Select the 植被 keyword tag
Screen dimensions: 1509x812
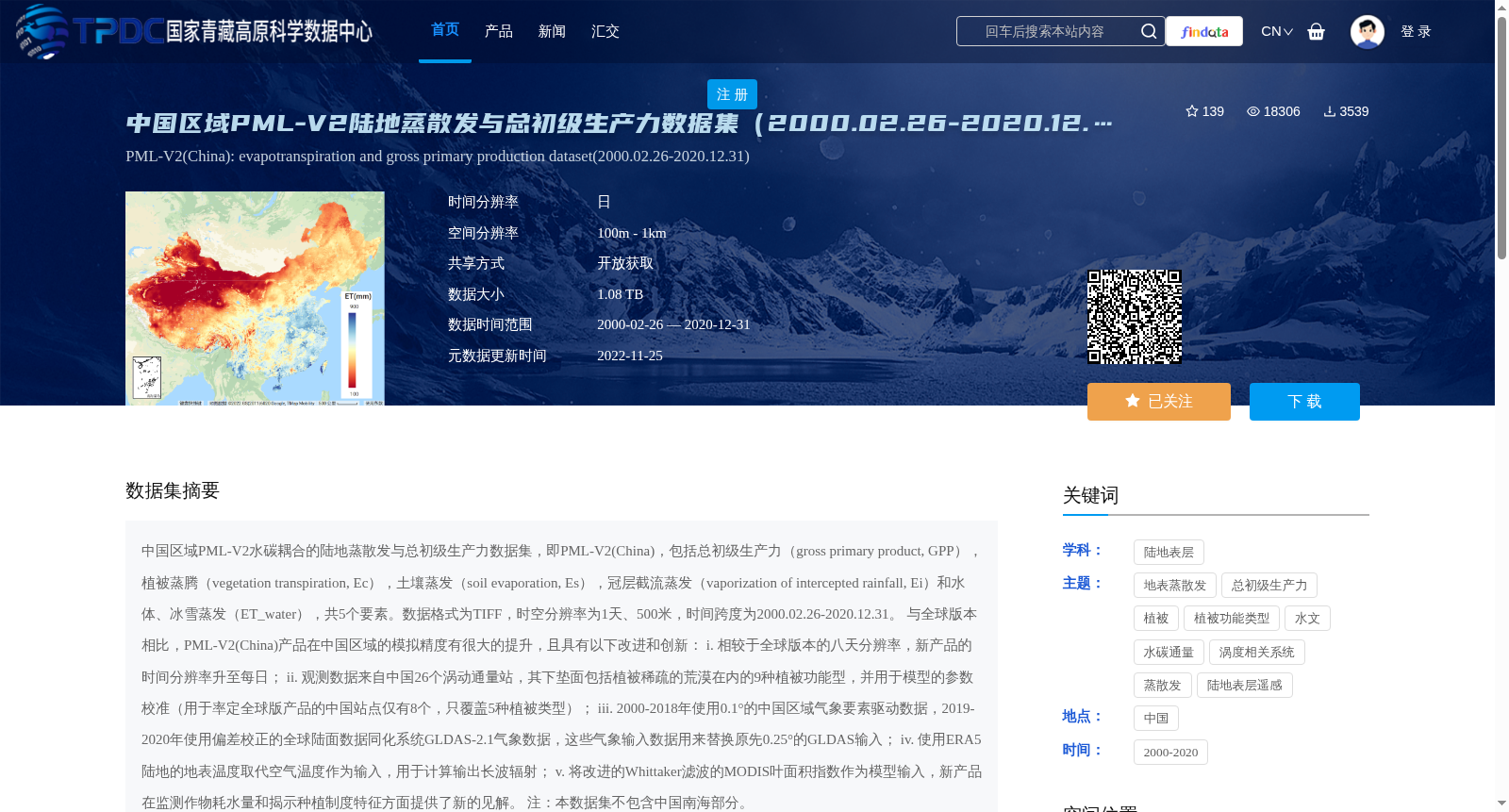(1156, 619)
